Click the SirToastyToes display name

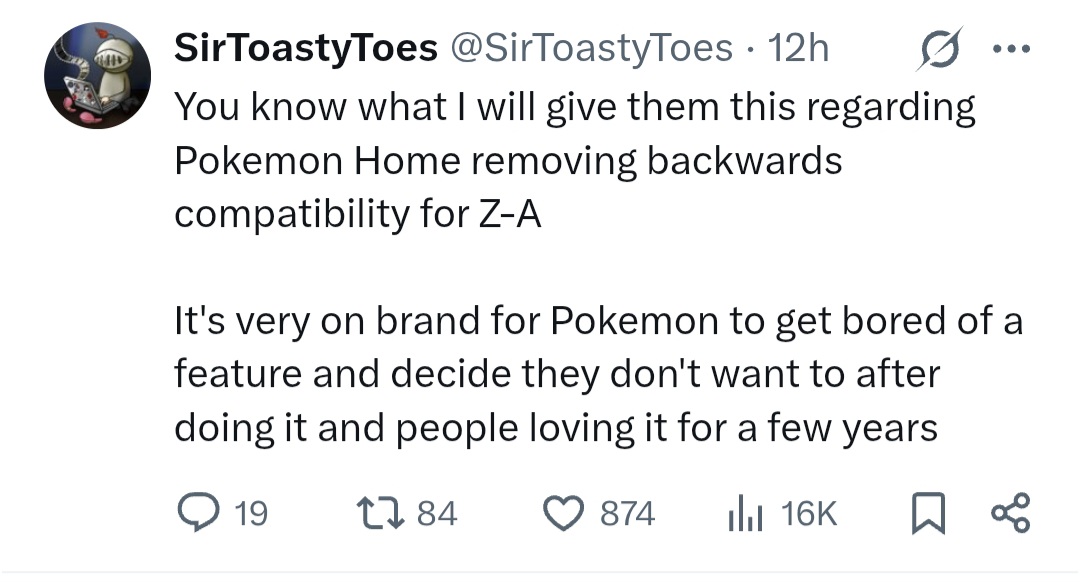click(305, 48)
